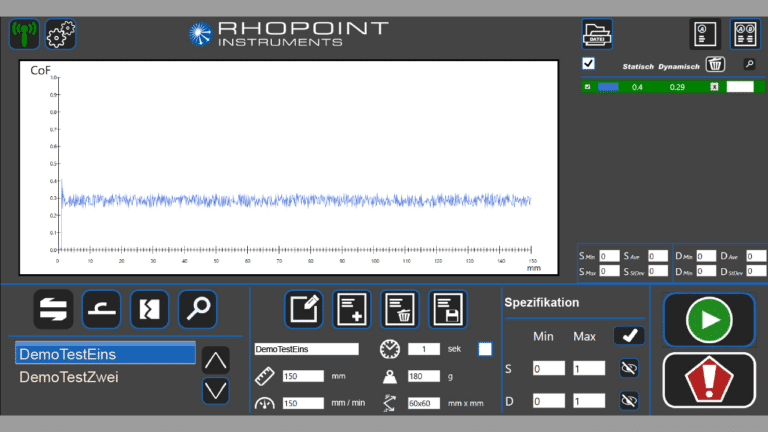Image resolution: width=768 pixels, height=432 pixels.
Task: Toggle visibility eye for D specification
Action: click(x=629, y=400)
